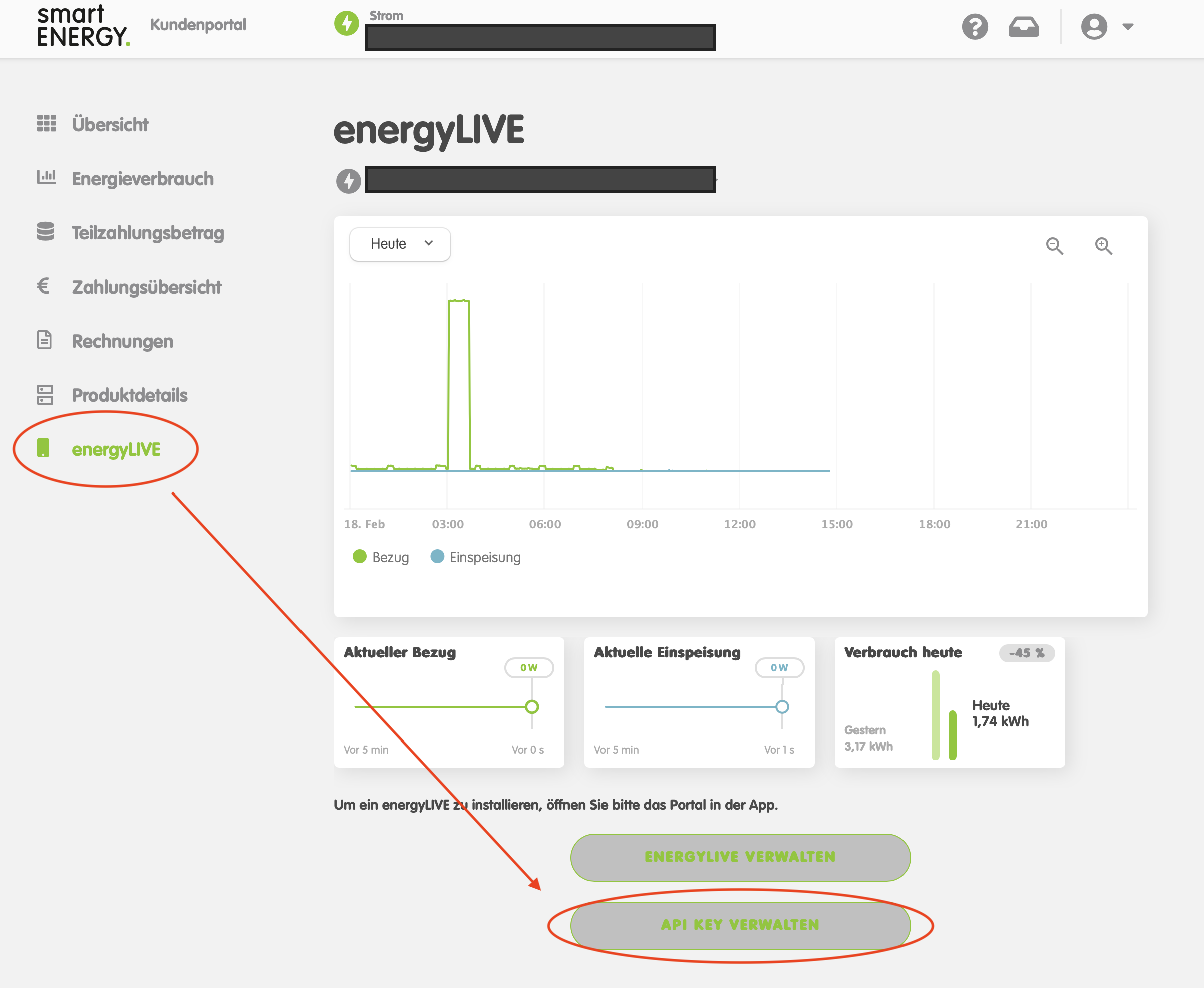Open the Rechnungen section
Image resolution: width=1204 pixels, height=988 pixels.
(122, 341)
